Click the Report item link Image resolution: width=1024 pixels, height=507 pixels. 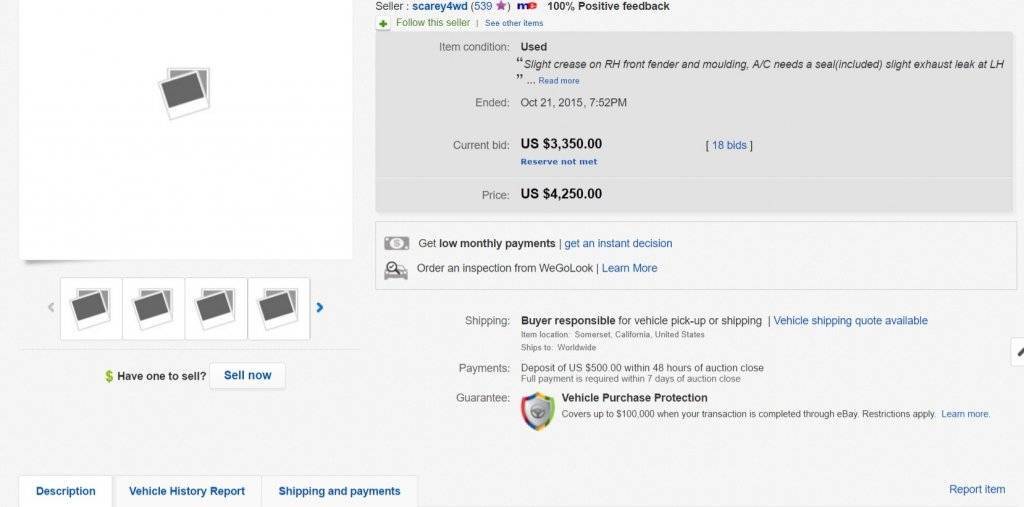tap(977, 489)
